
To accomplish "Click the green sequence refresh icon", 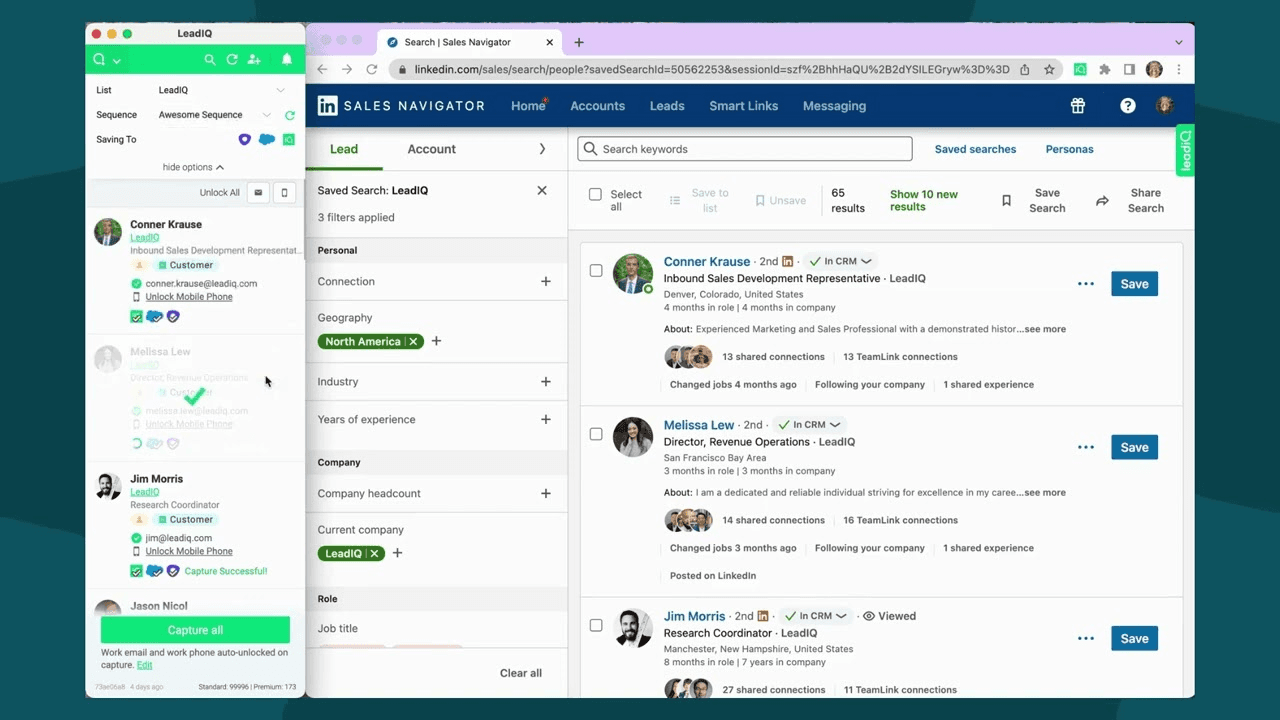I will (x=290, y=115).
